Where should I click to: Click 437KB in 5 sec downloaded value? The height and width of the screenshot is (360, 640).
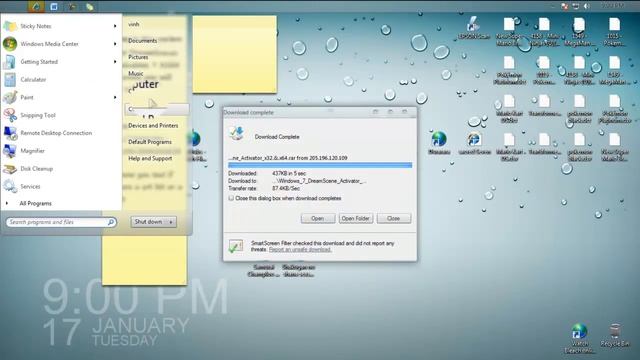click(289, 173)
